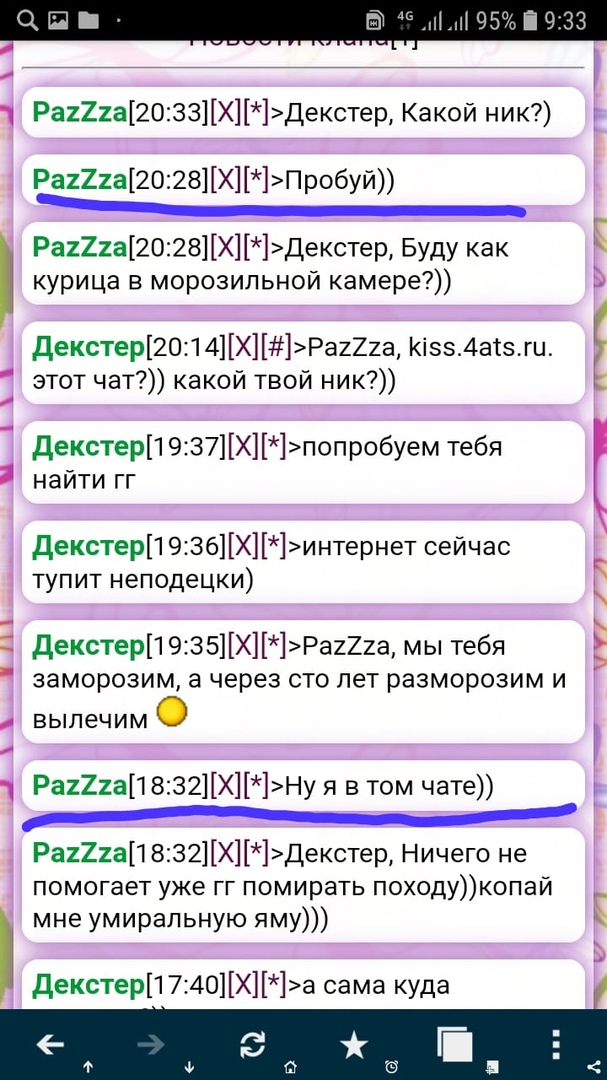This screenshot has height=1080, width=607.
Task: Tap the magnifier icon in the status bar
Action: coord(27,21)
